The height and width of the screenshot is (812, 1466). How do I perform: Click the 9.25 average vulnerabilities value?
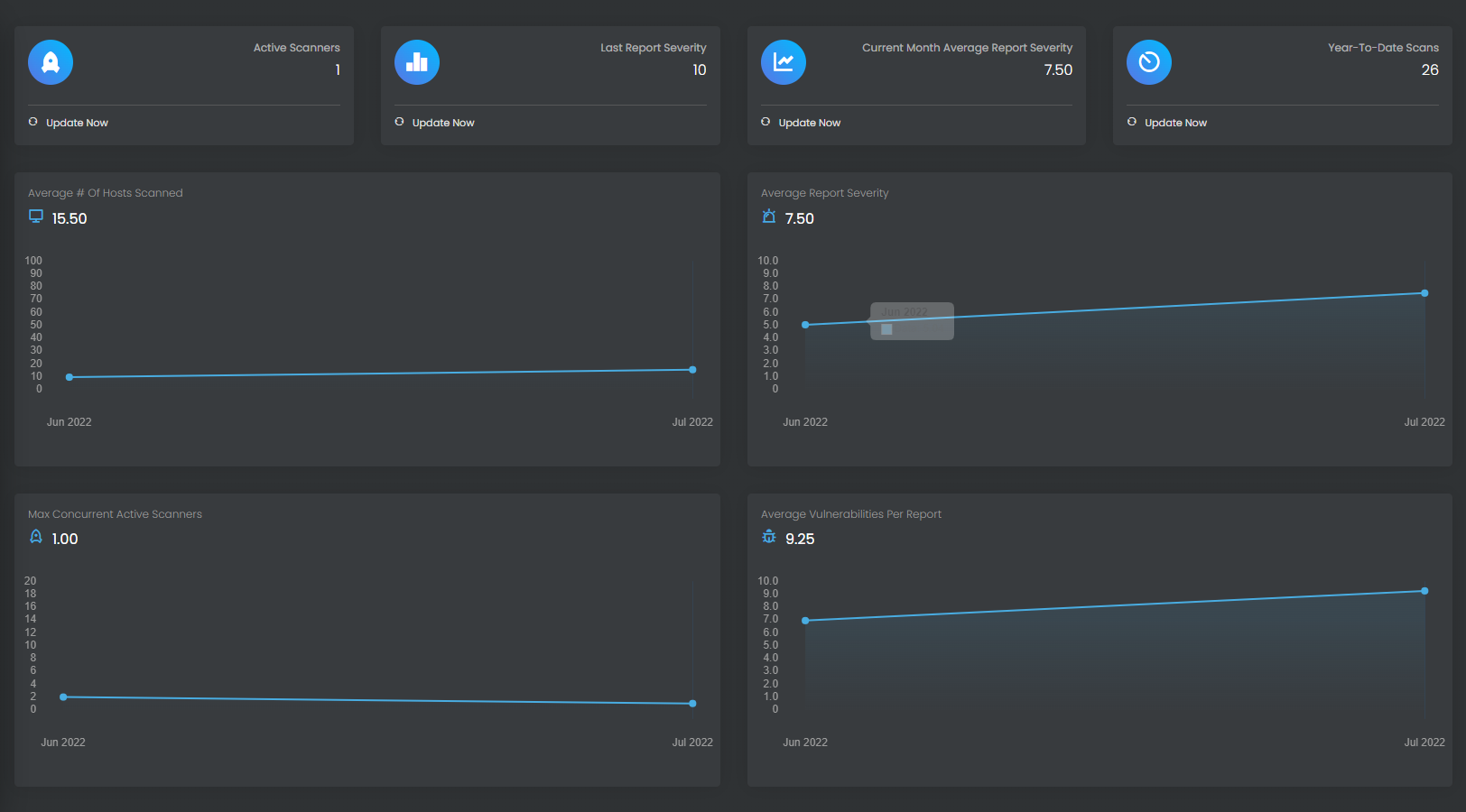[800, 539]
